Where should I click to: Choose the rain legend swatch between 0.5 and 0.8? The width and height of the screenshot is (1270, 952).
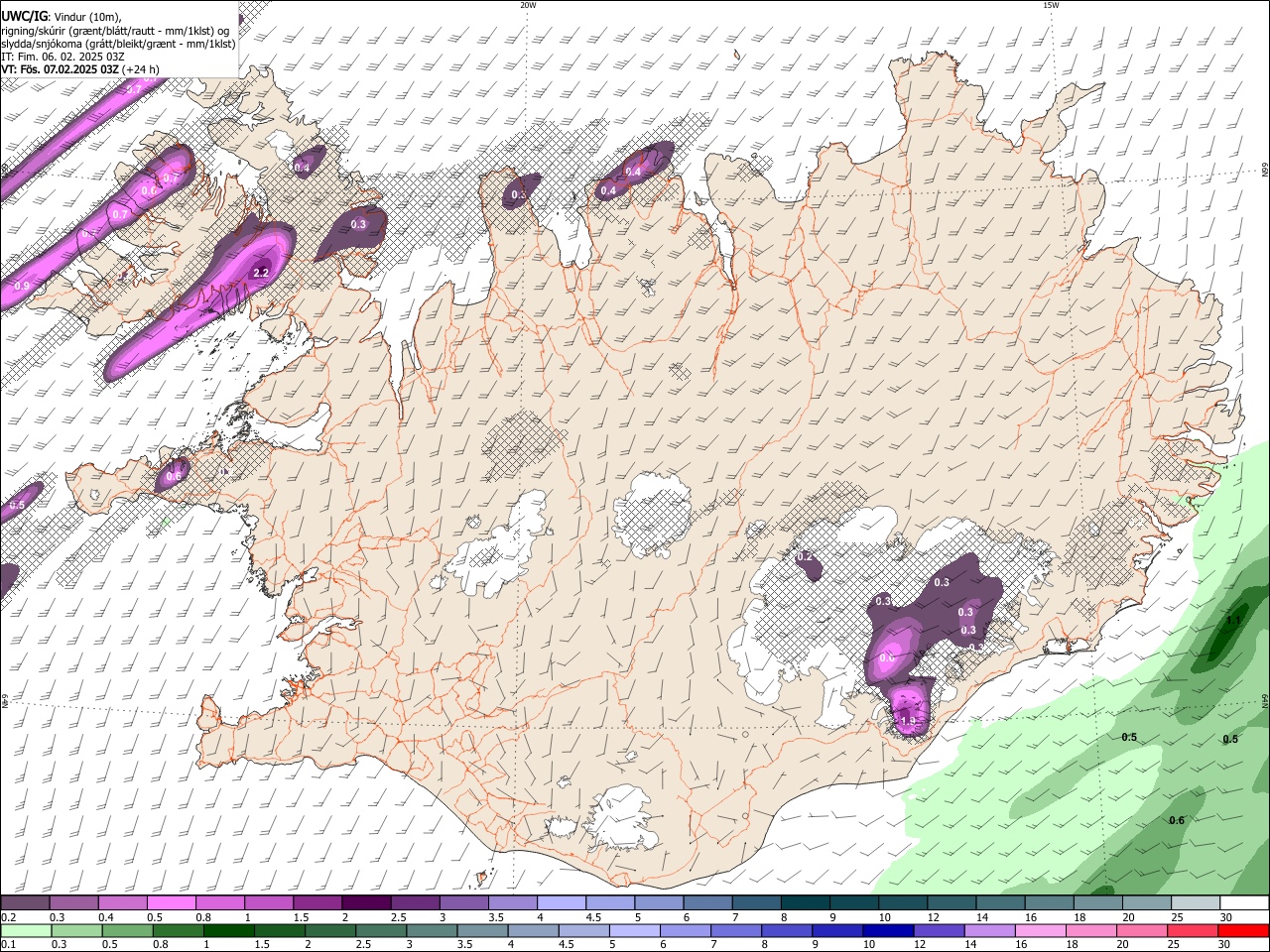127,931
